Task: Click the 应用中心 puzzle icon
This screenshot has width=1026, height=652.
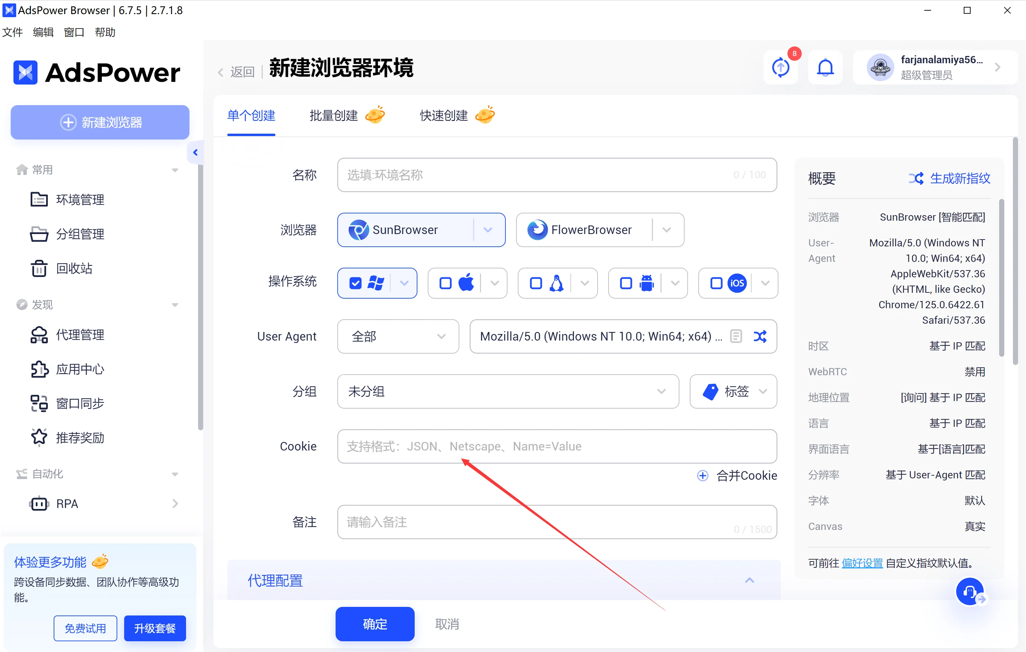Action: pos(39,369)
